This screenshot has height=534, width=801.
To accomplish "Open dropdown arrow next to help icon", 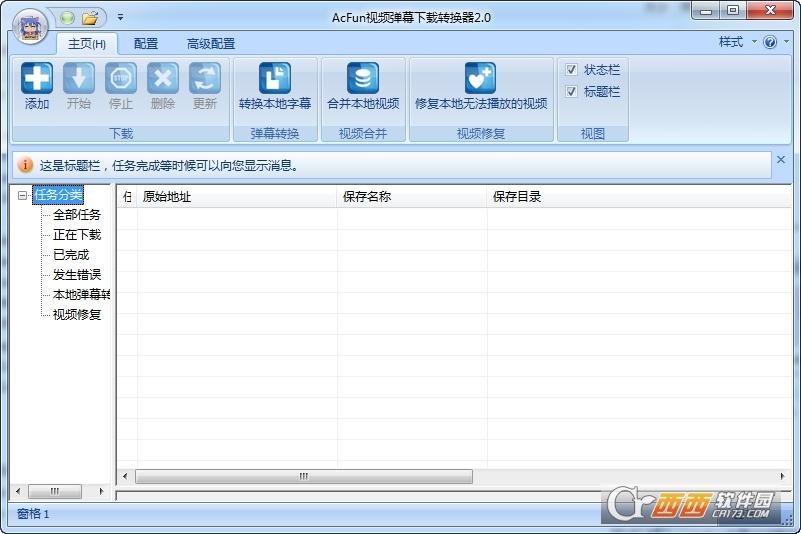I will 786,42.
